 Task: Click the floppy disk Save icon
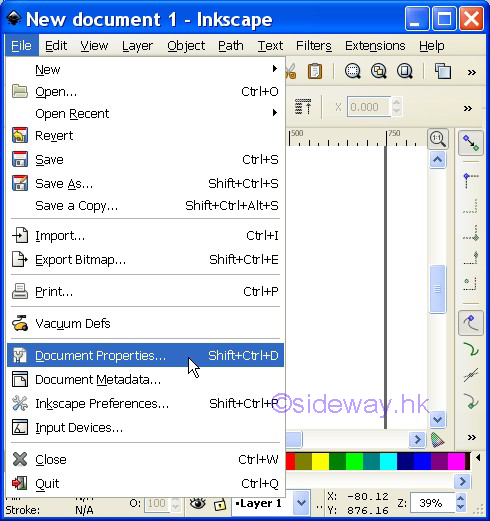tap(20, 159)
